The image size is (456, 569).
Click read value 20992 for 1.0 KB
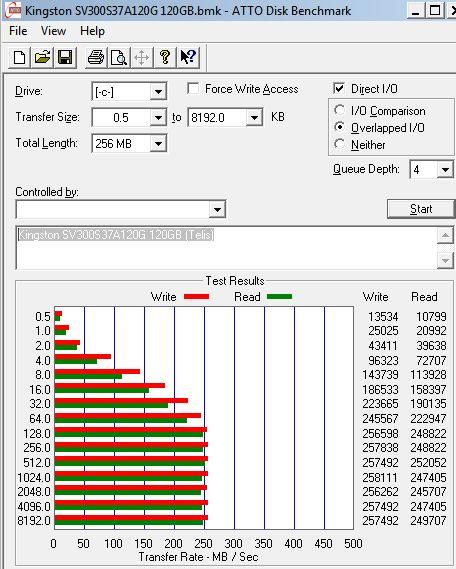[x=431, y=331]
